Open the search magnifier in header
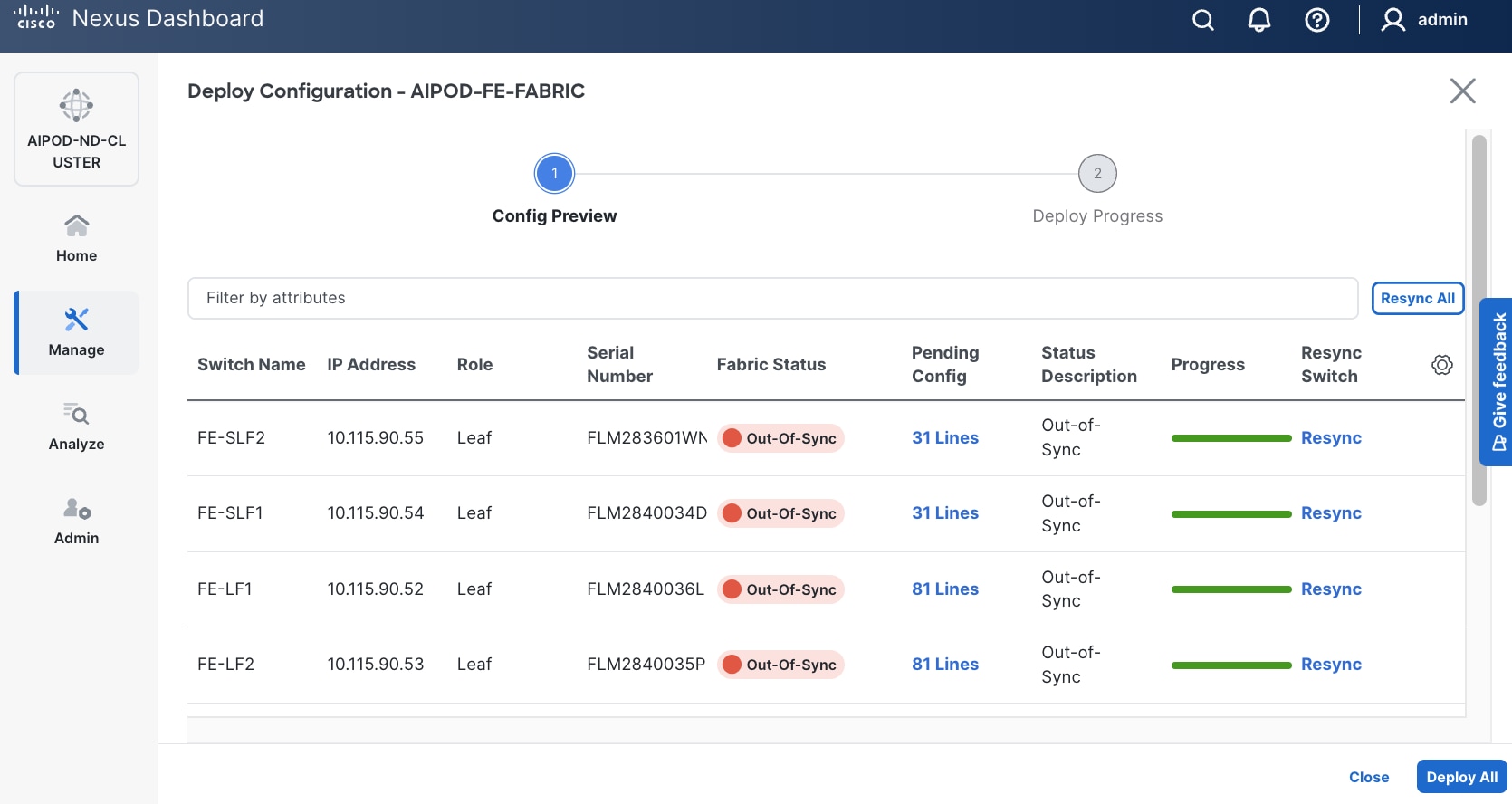The width and height of the screenshot is (1512, 804). point(1202,20)
